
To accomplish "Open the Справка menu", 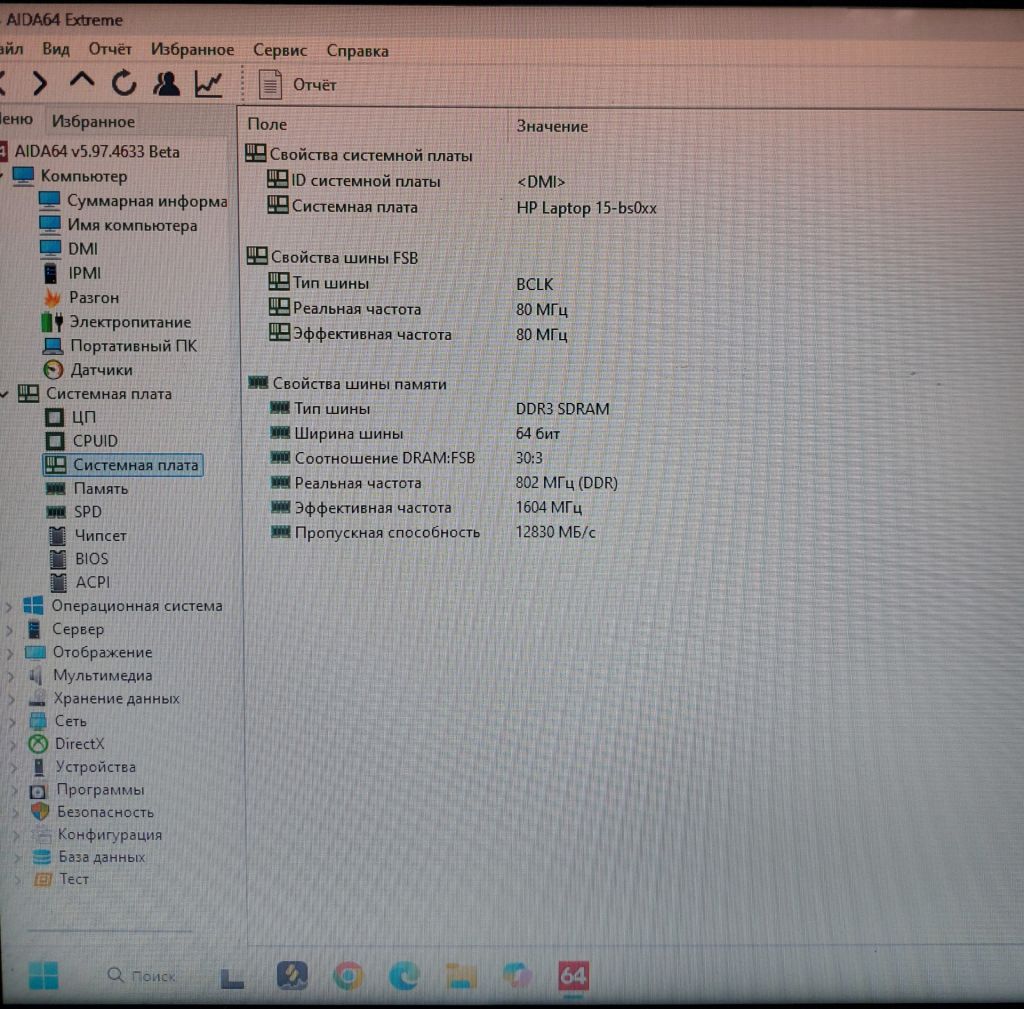I will [358, 51].
